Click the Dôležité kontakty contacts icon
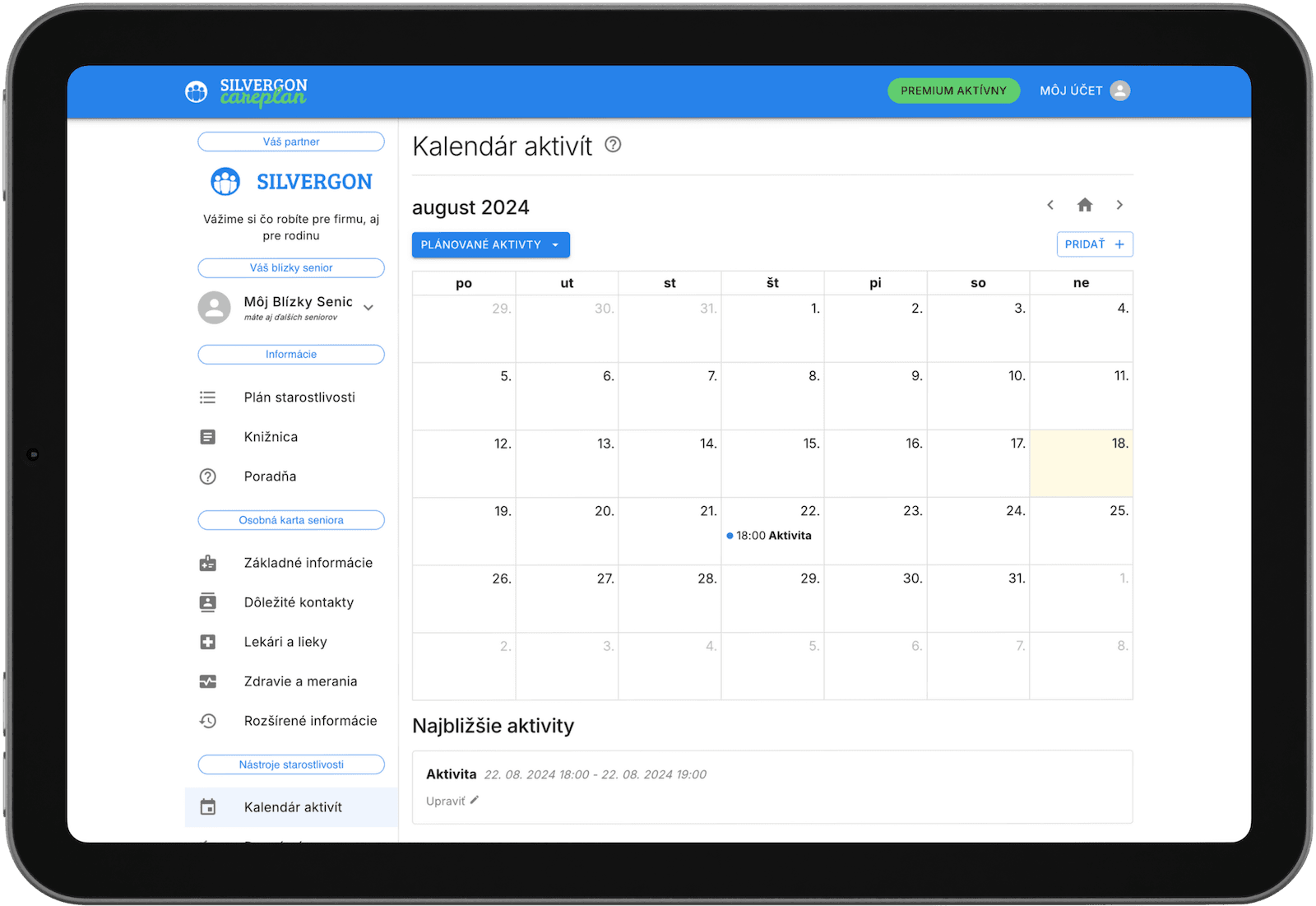1316x906 pixels. [x=207, y=602]
